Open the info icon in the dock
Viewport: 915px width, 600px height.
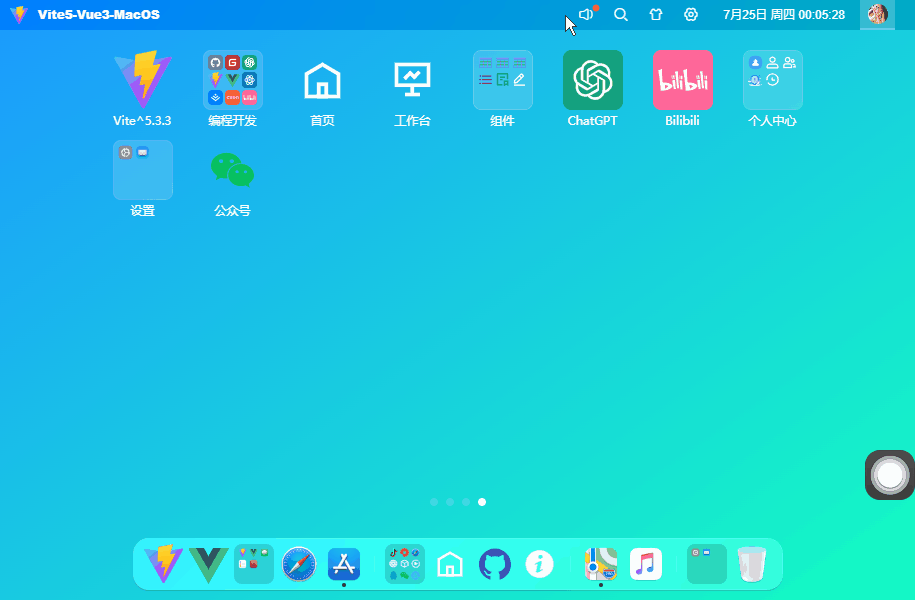[540, 564]
